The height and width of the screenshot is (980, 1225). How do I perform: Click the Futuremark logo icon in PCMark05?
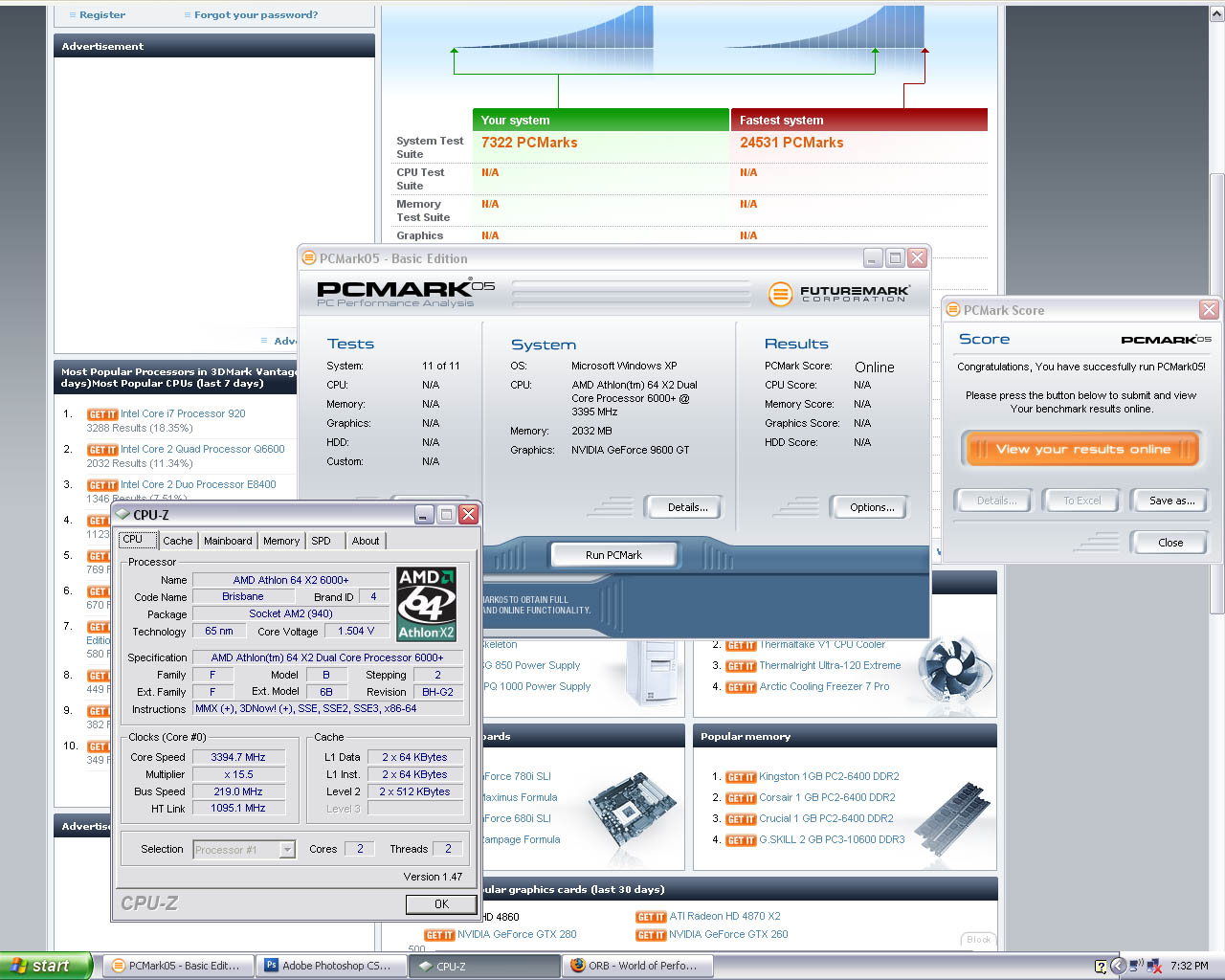click(780, 294)
